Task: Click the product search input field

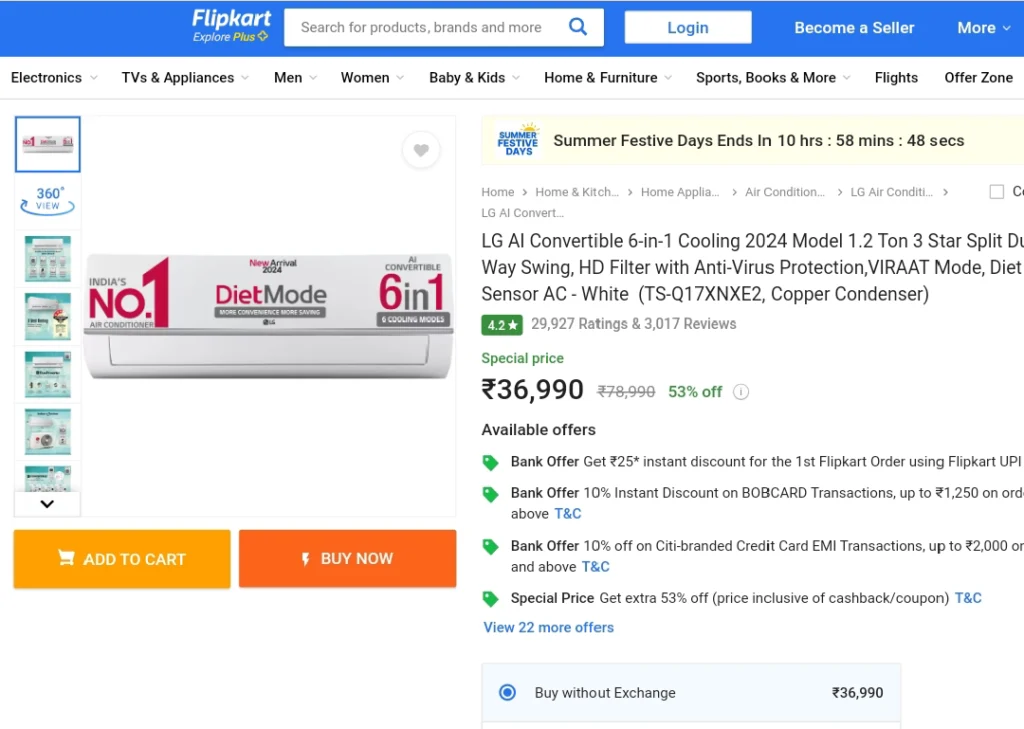Action: [x=424, y=27]
